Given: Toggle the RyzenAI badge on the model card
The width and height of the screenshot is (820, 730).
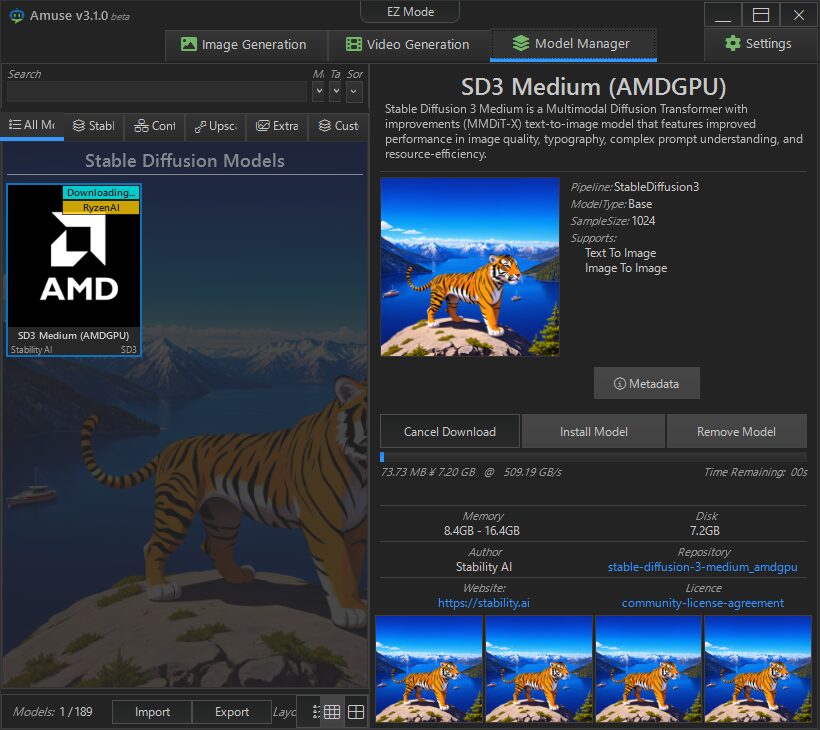Looking at the screenshot, I should (100, 208).
